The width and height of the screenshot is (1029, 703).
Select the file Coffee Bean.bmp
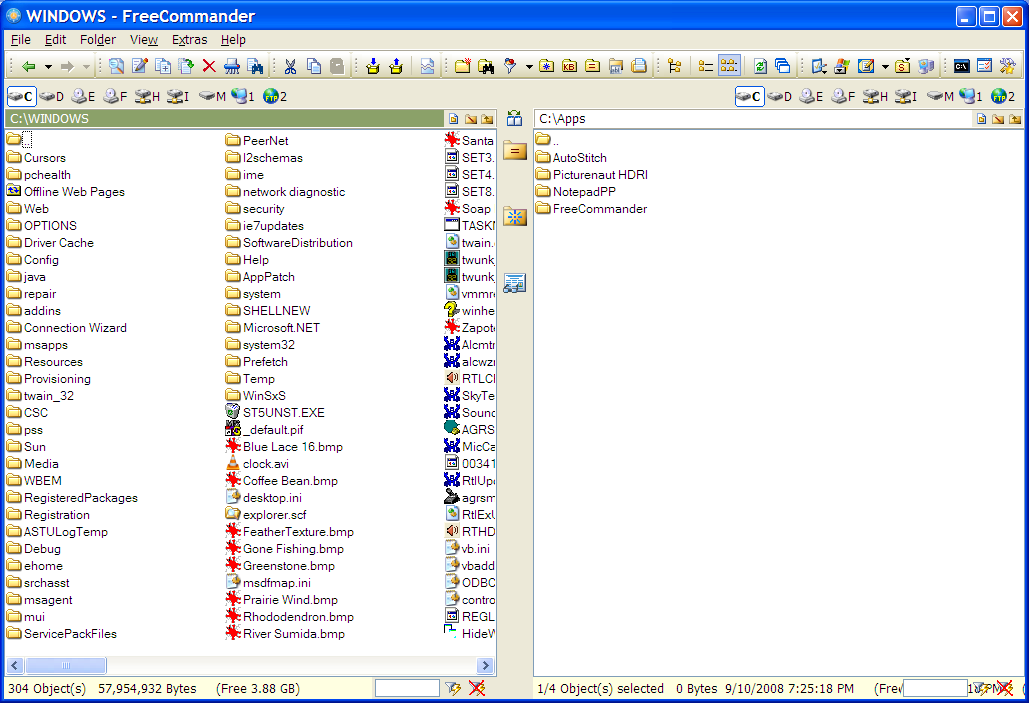click(282, 481)
